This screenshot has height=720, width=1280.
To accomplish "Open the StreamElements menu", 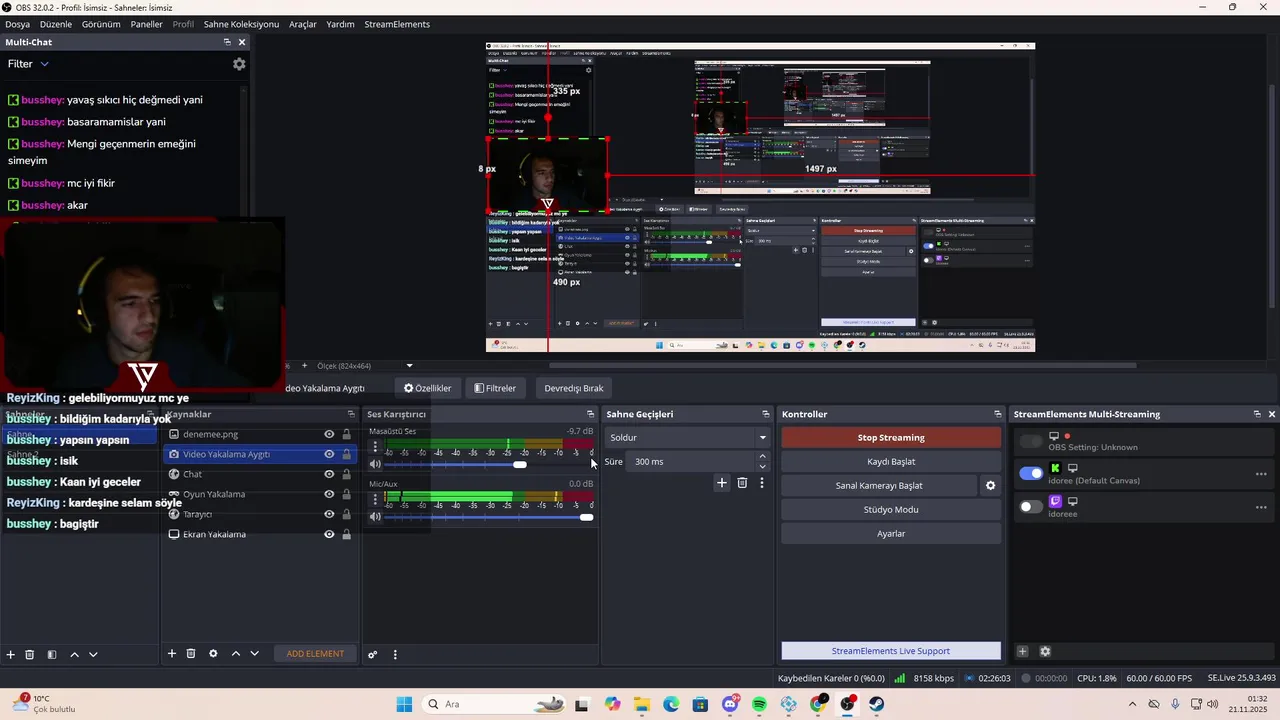I will [x=397, y=24].
